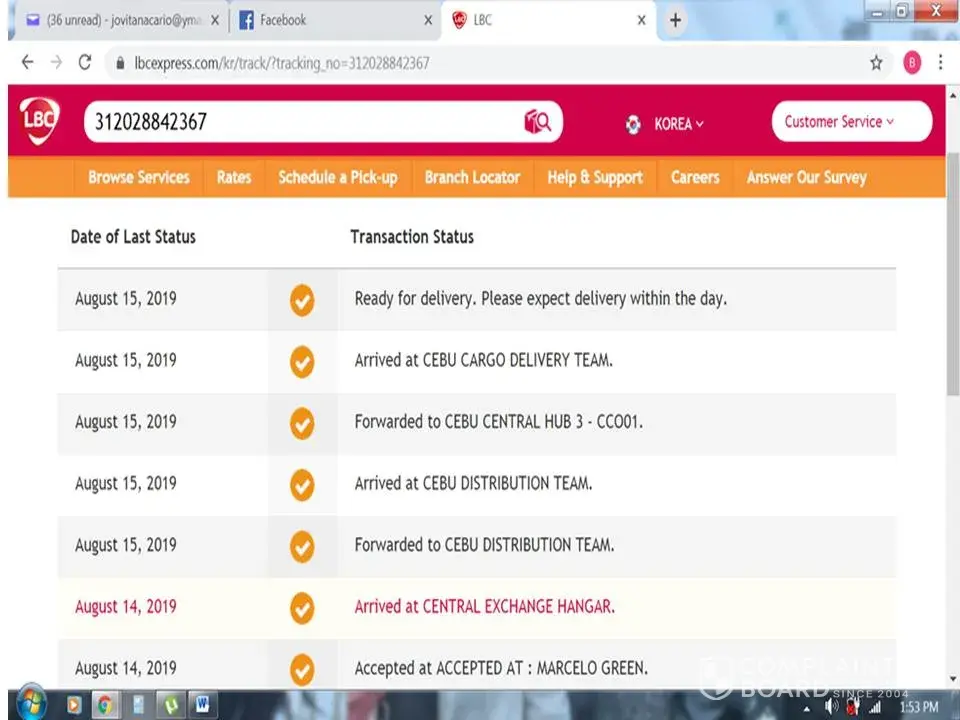Viewport: 960px width, 720px height.
Task: Click the Korea flag icon
Action: click(x=633, y=124)
